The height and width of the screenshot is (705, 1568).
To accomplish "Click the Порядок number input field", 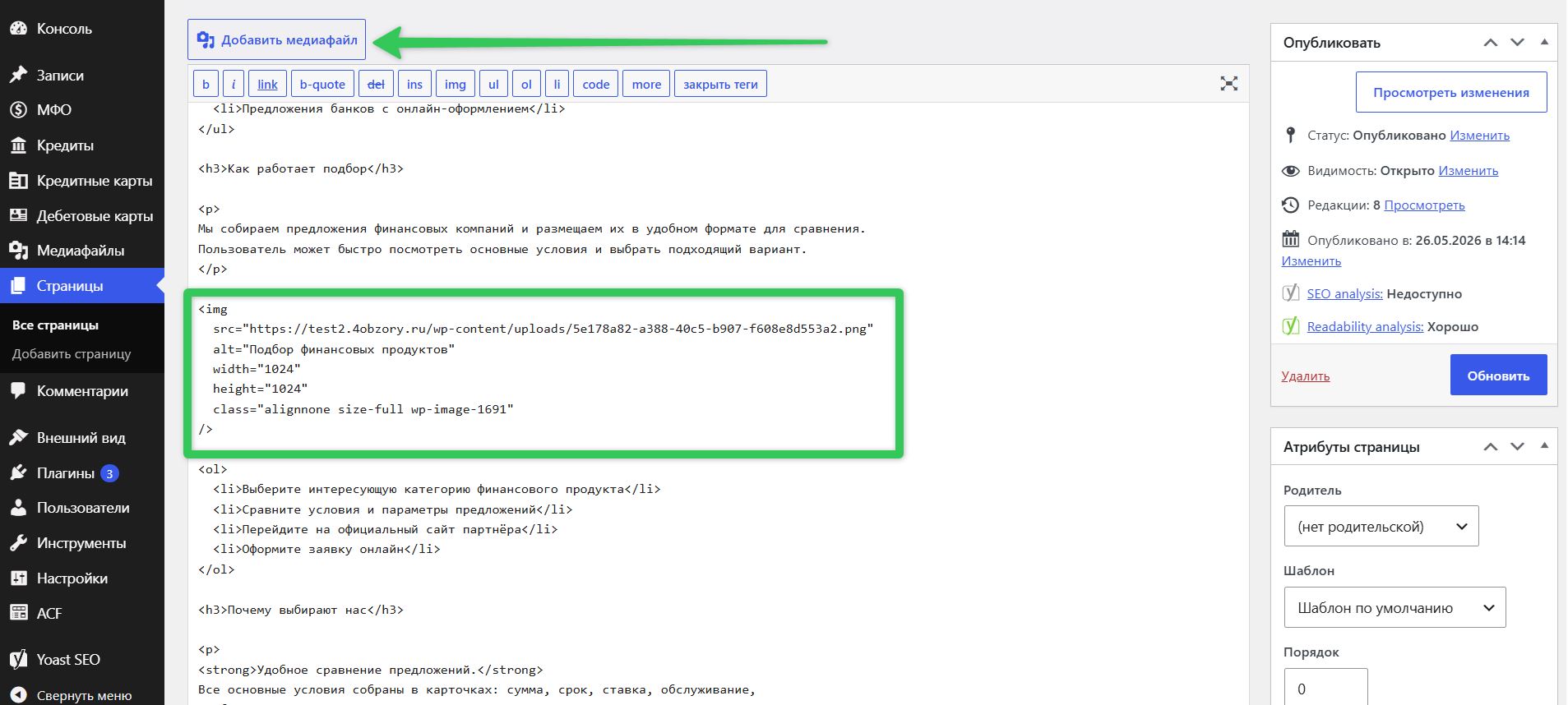I will pos(1325,687).
